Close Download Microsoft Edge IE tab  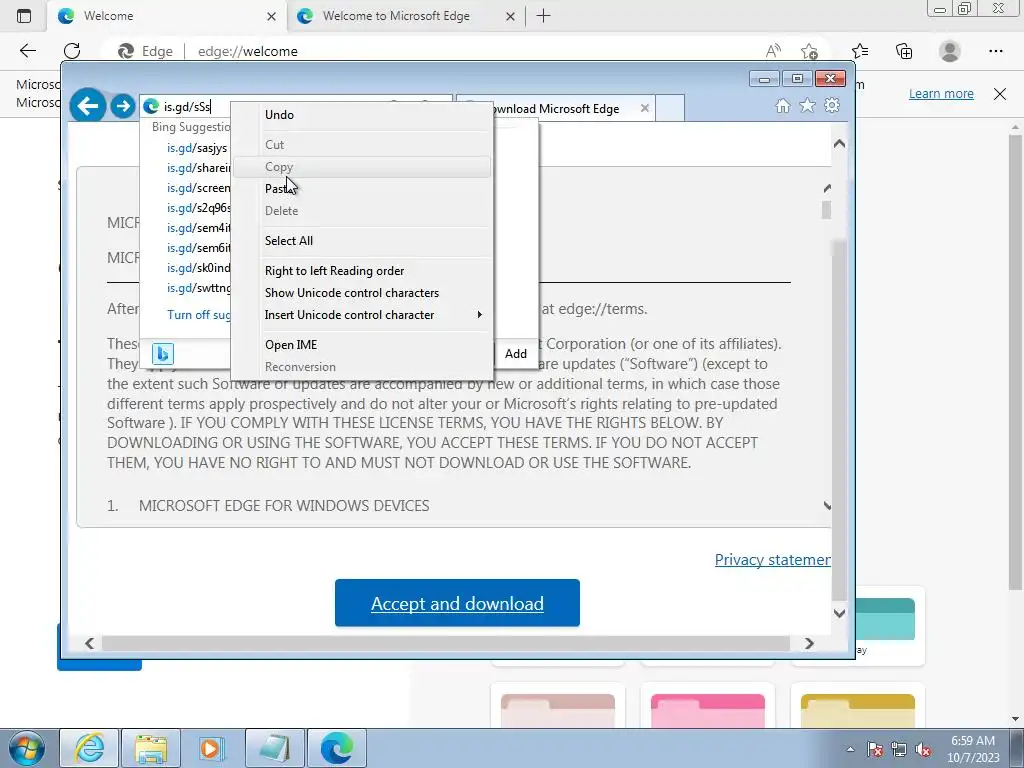point(645,108)
